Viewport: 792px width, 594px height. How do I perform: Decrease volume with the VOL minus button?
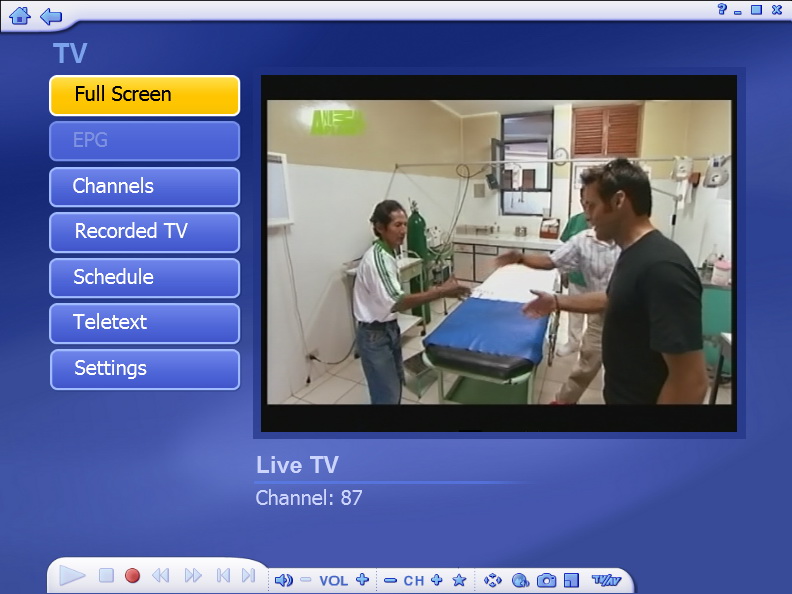coord(306,580)
